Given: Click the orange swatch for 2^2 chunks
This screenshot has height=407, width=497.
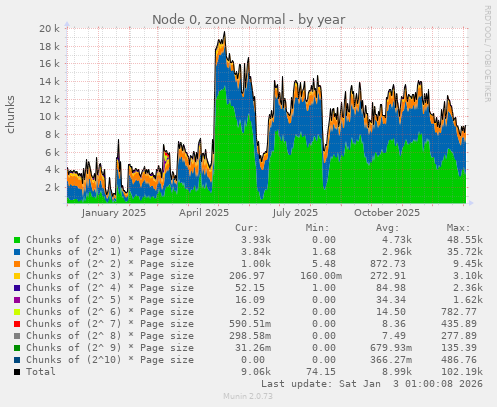Looking at the screenshot, I should [x=17, y=264].
